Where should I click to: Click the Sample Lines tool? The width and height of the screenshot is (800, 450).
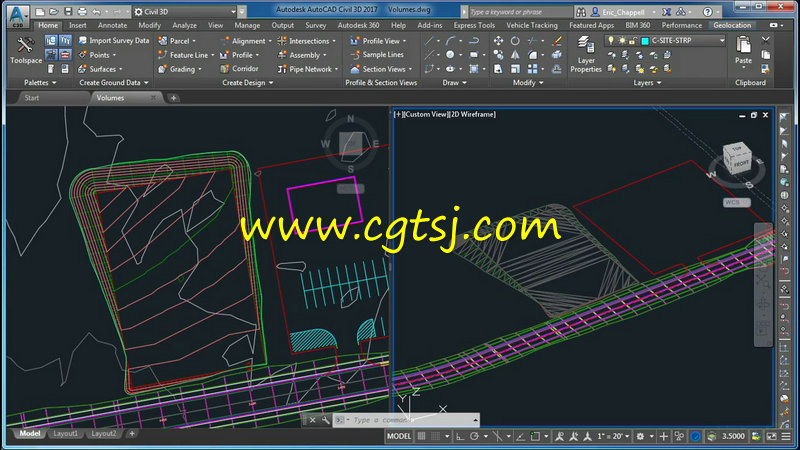pyautogui.click(x=377, y=55)
